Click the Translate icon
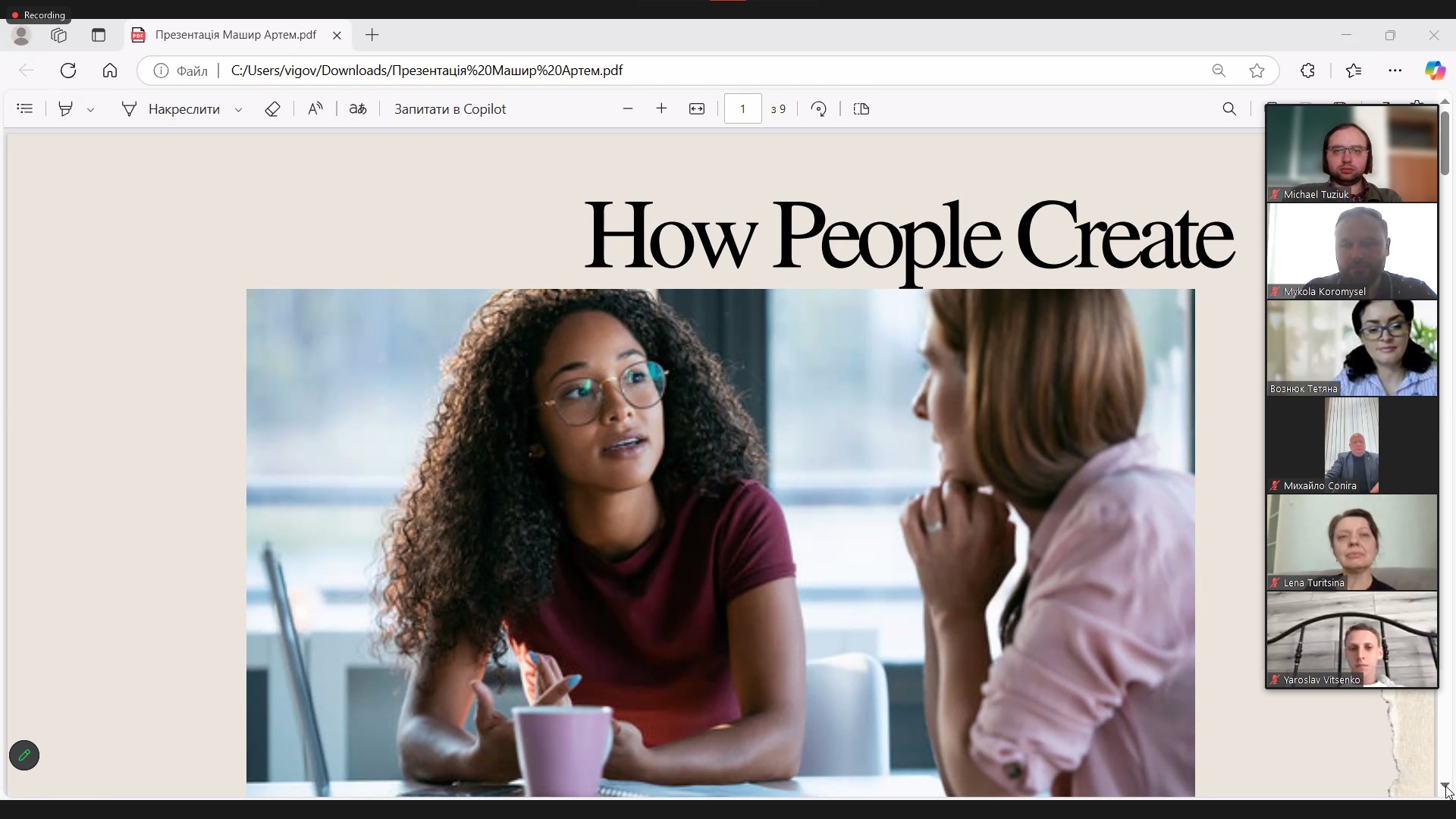Screen dimensions: 1456x819 coord(358,109)
